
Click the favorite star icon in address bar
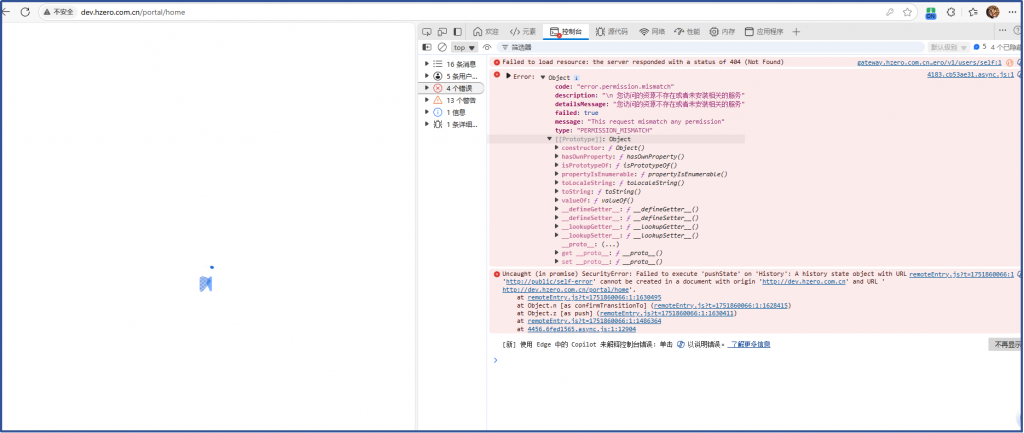908,11
